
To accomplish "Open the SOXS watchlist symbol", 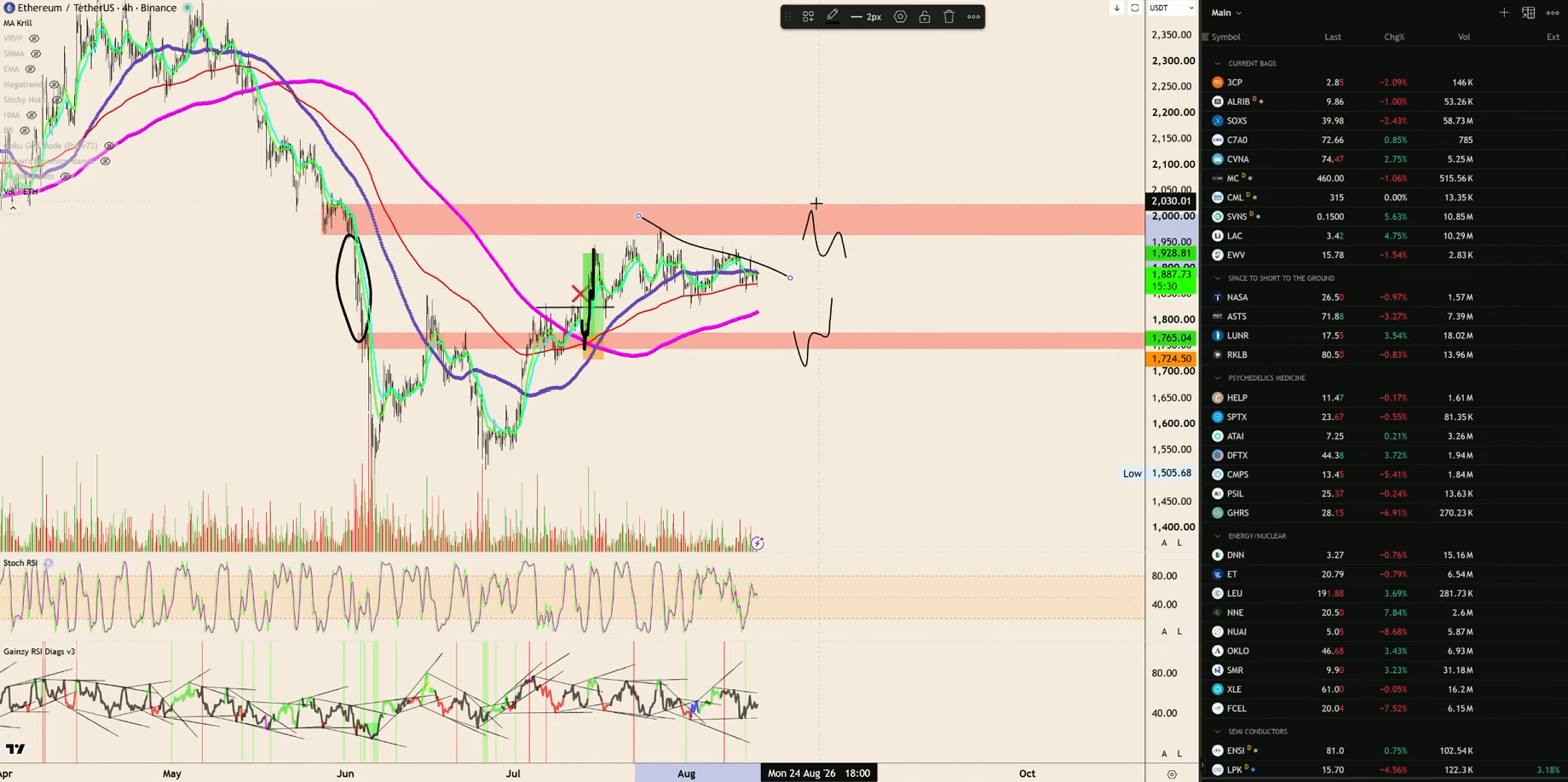I will 1237,121.
